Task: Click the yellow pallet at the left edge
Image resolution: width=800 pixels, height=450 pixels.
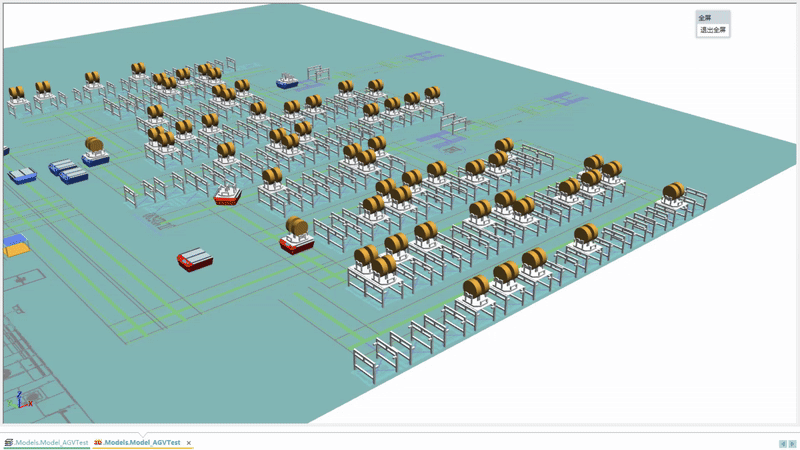Action: [x=15, y=246]
